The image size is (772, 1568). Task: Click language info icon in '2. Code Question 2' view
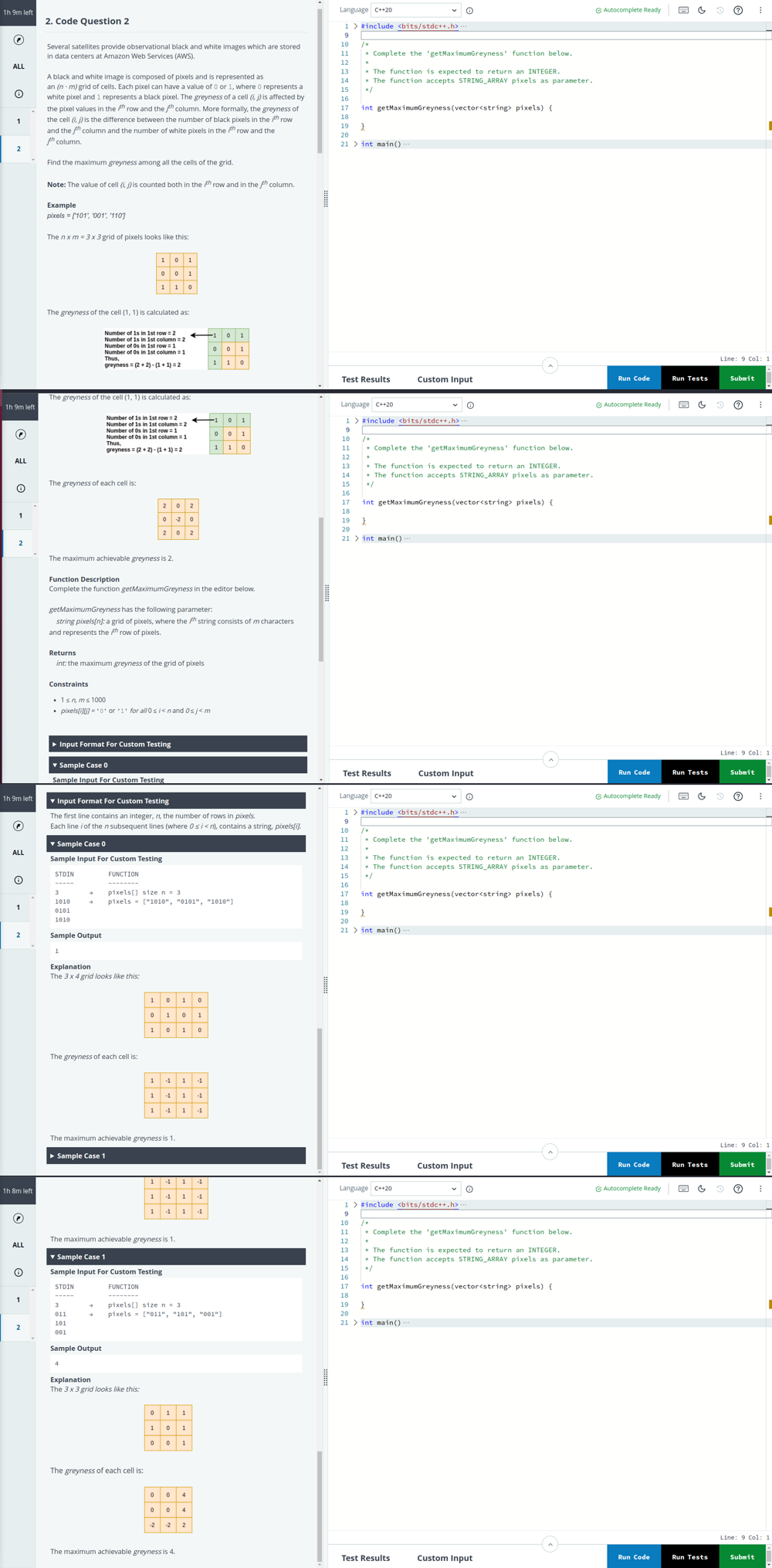469,11
